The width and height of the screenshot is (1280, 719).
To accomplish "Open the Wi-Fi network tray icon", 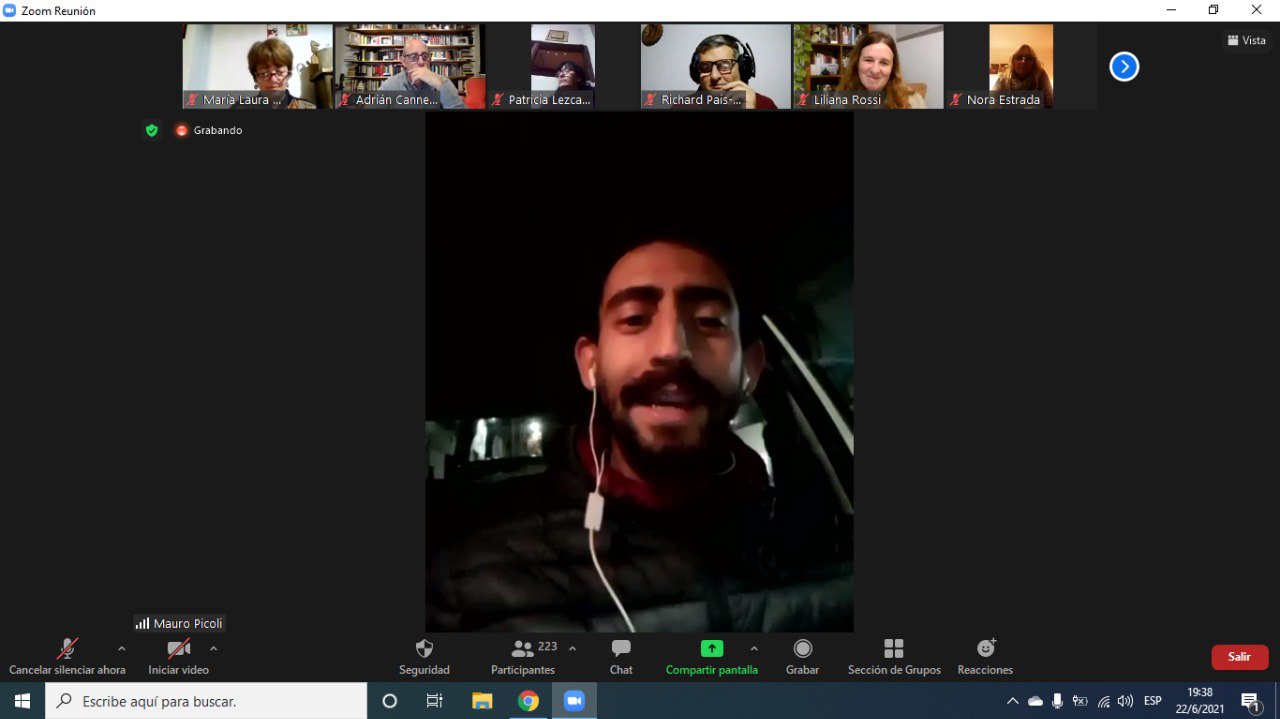I will point(1103,701).
